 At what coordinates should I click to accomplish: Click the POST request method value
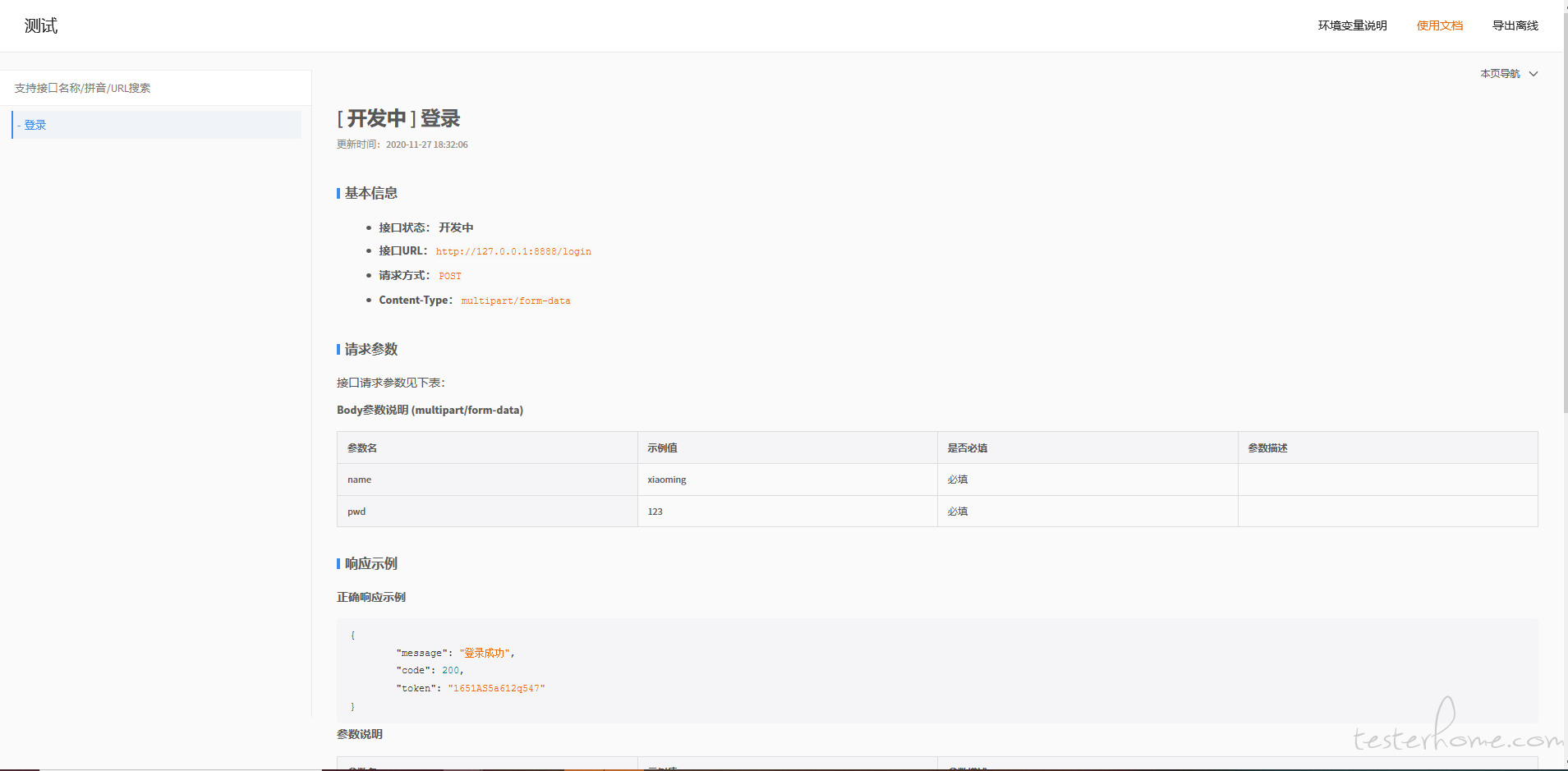(450, 276)
